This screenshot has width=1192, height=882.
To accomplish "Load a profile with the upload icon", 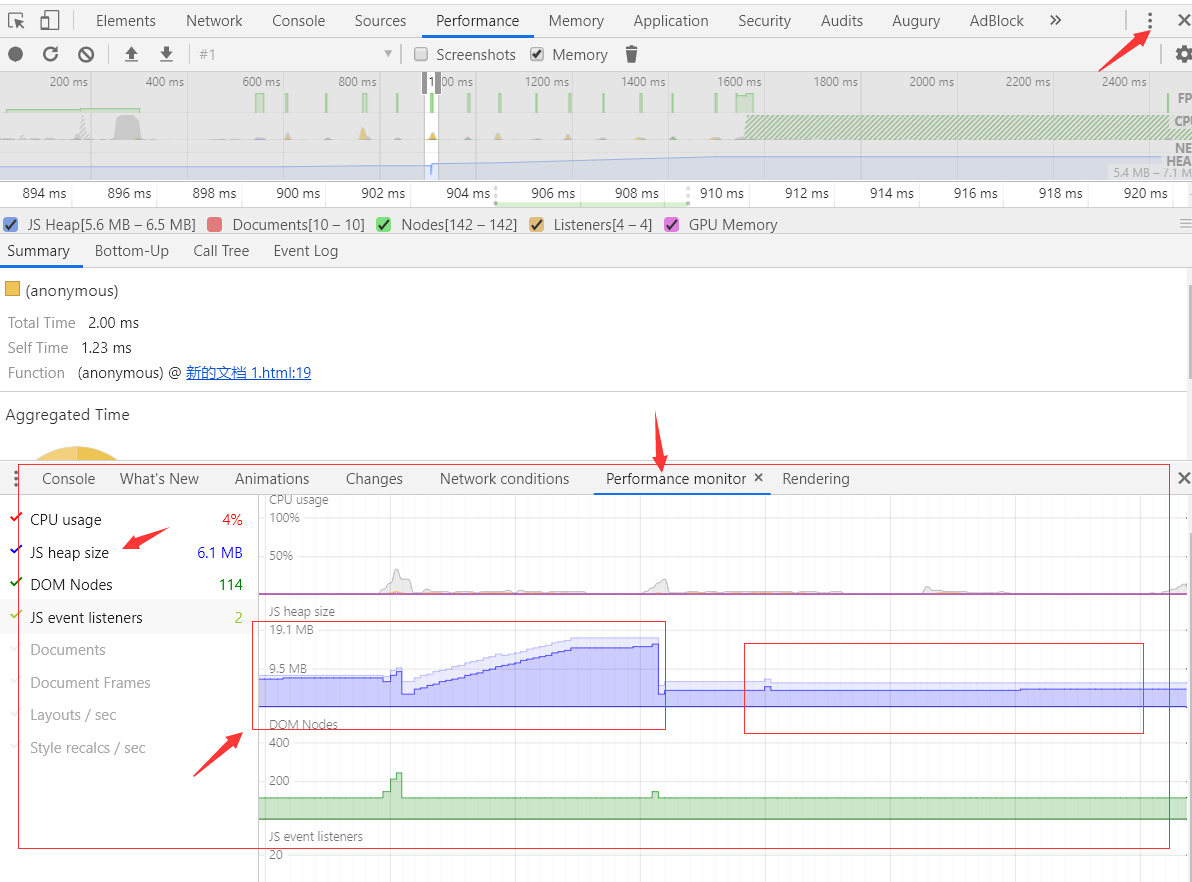I will 131,55.
